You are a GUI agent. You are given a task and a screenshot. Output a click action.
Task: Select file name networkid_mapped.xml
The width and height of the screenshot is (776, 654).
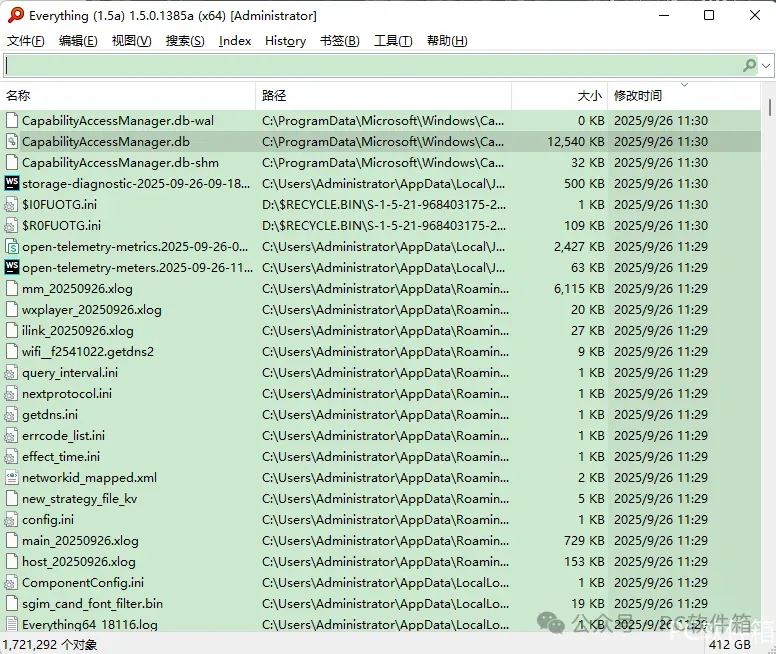coord(89,477)
